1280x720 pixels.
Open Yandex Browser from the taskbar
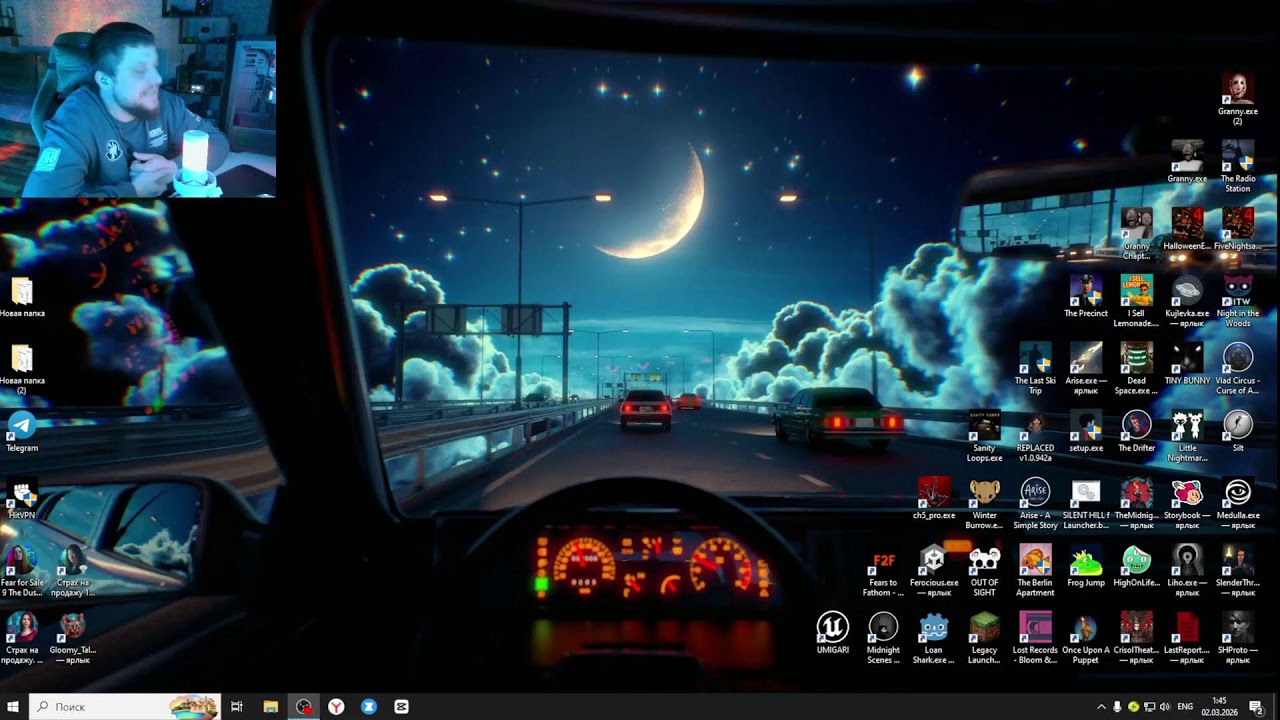(x=336, y=707)
